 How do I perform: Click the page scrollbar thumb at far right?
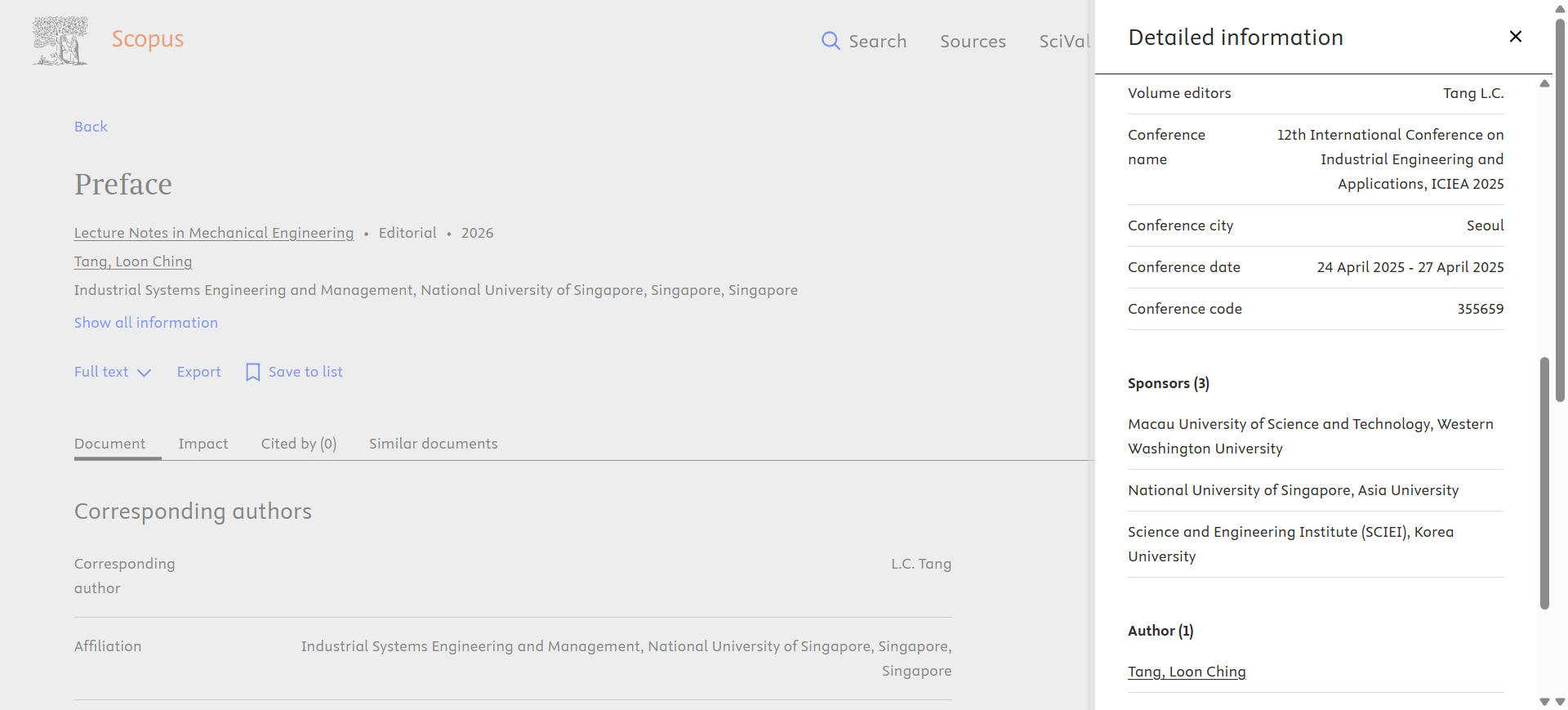(1560, 209)
